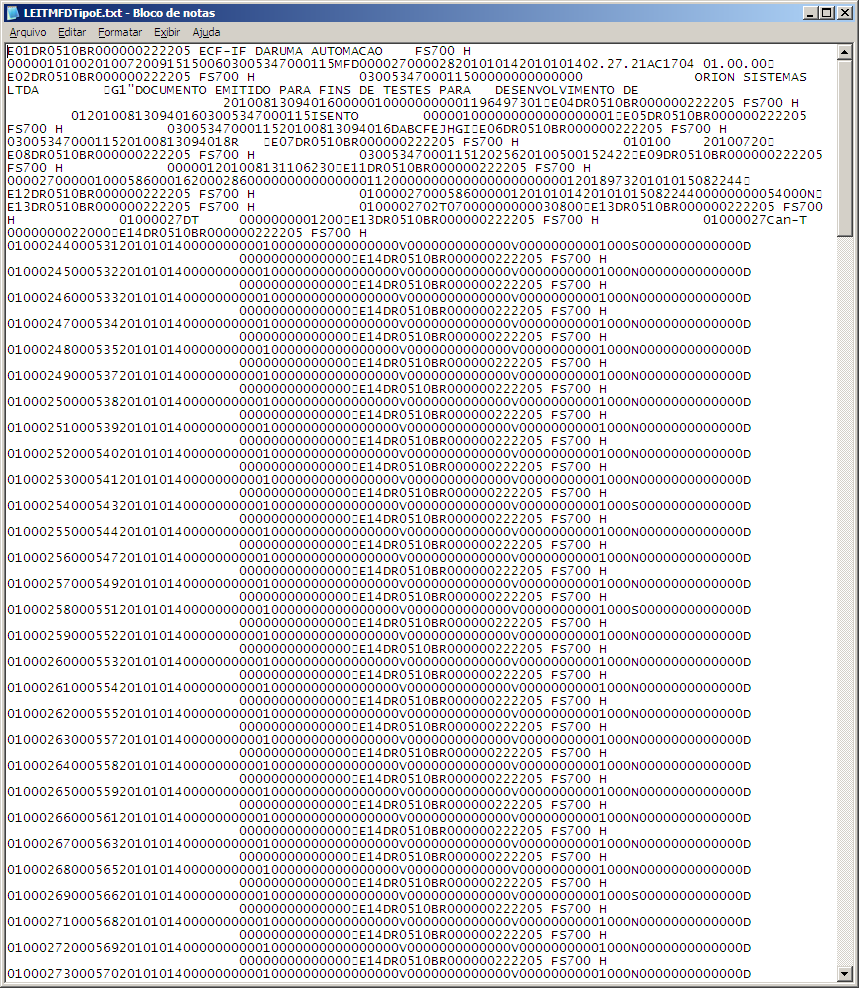Click the Notepad icon in the title bar
The image size is (859, 988).
[12, 13]
